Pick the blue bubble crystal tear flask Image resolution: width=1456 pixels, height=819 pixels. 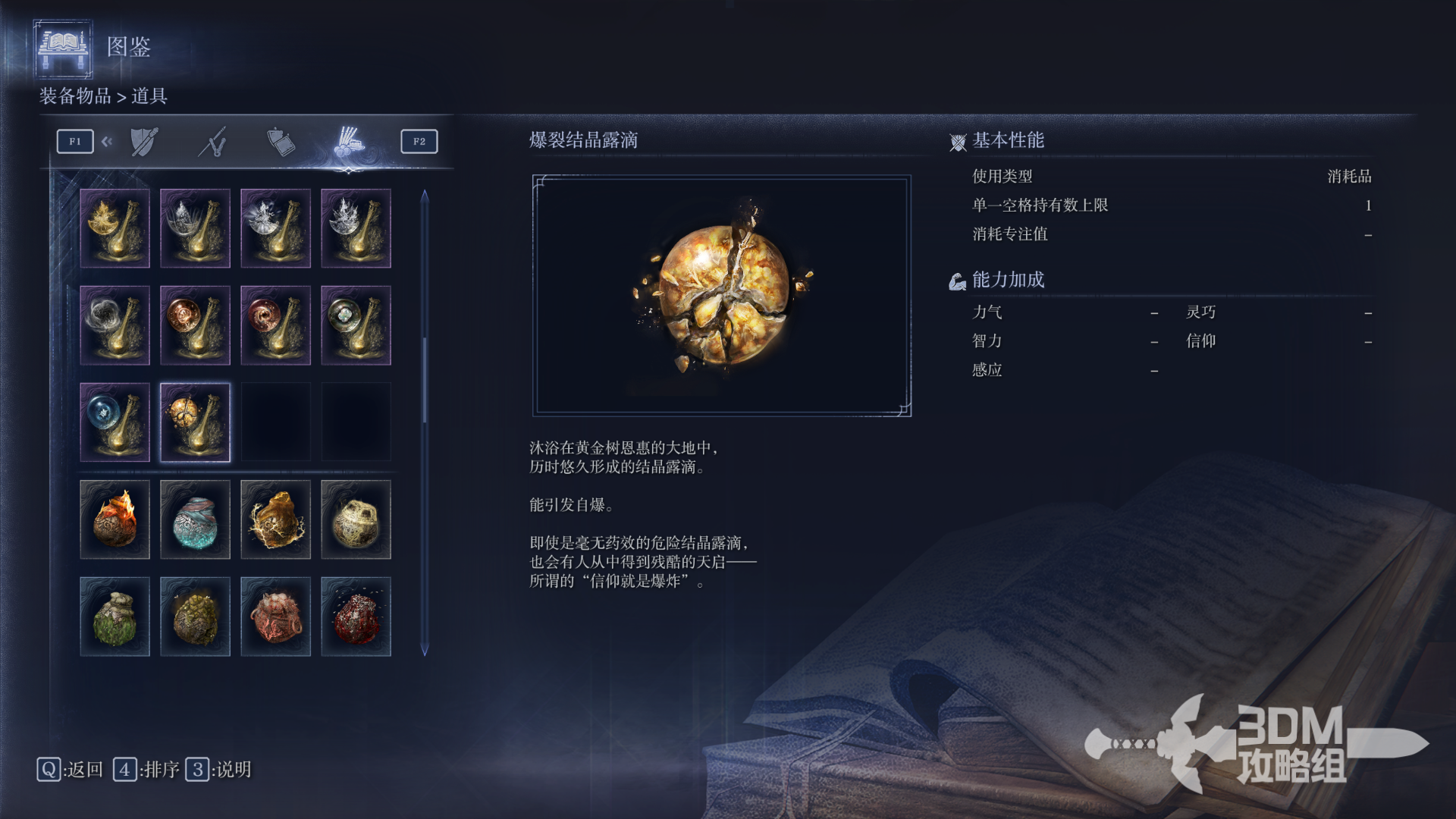(115, 422)
